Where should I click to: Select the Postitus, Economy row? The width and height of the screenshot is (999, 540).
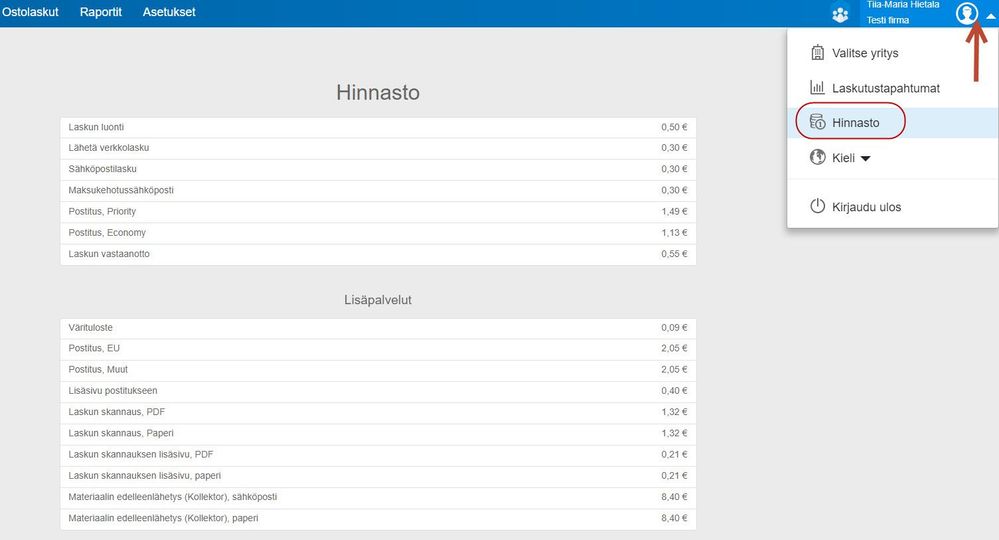pyautogui.click(x=378, y=233)
